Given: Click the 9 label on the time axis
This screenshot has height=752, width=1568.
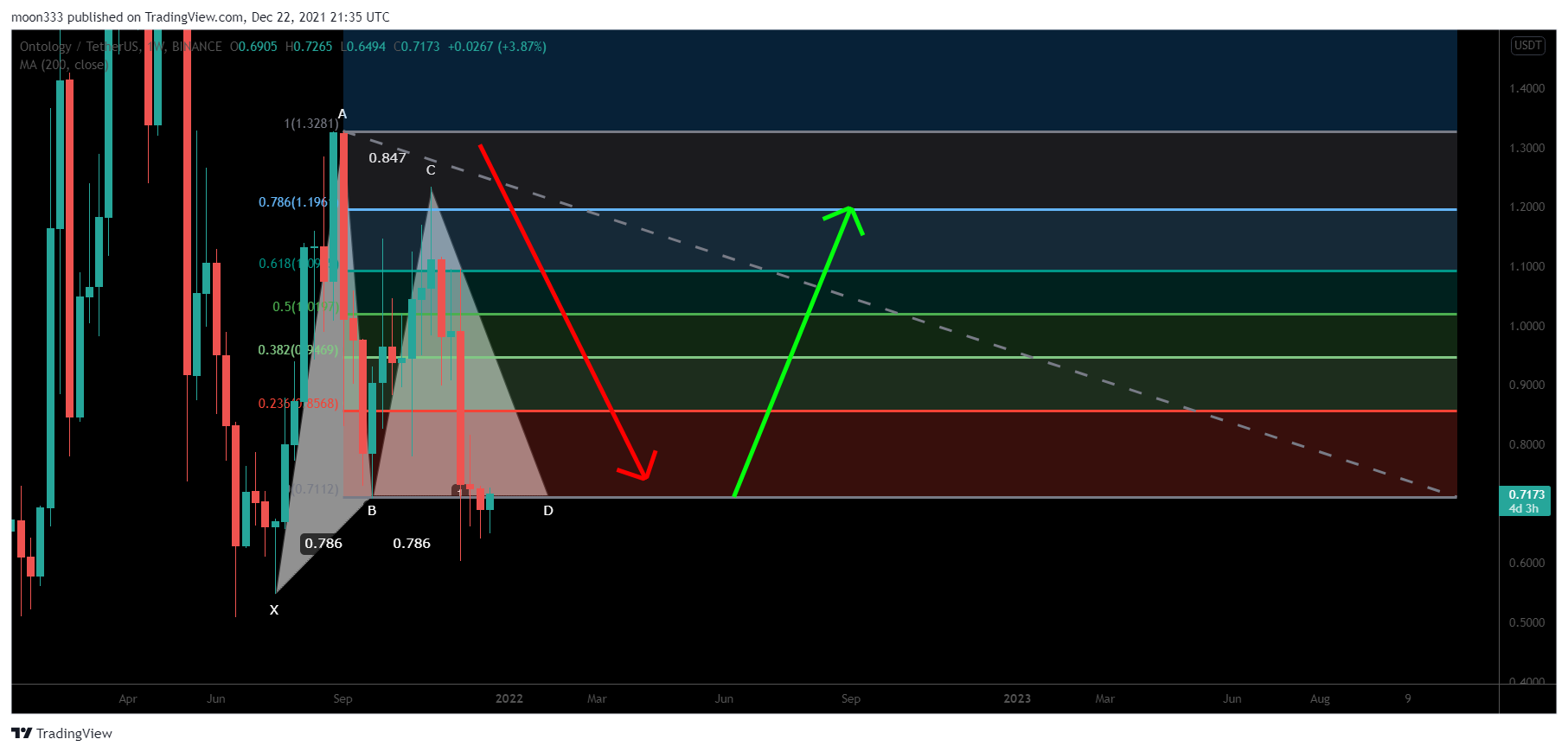Looking at the screenshot, I should pyautogui.click(x=1408, y=698).
